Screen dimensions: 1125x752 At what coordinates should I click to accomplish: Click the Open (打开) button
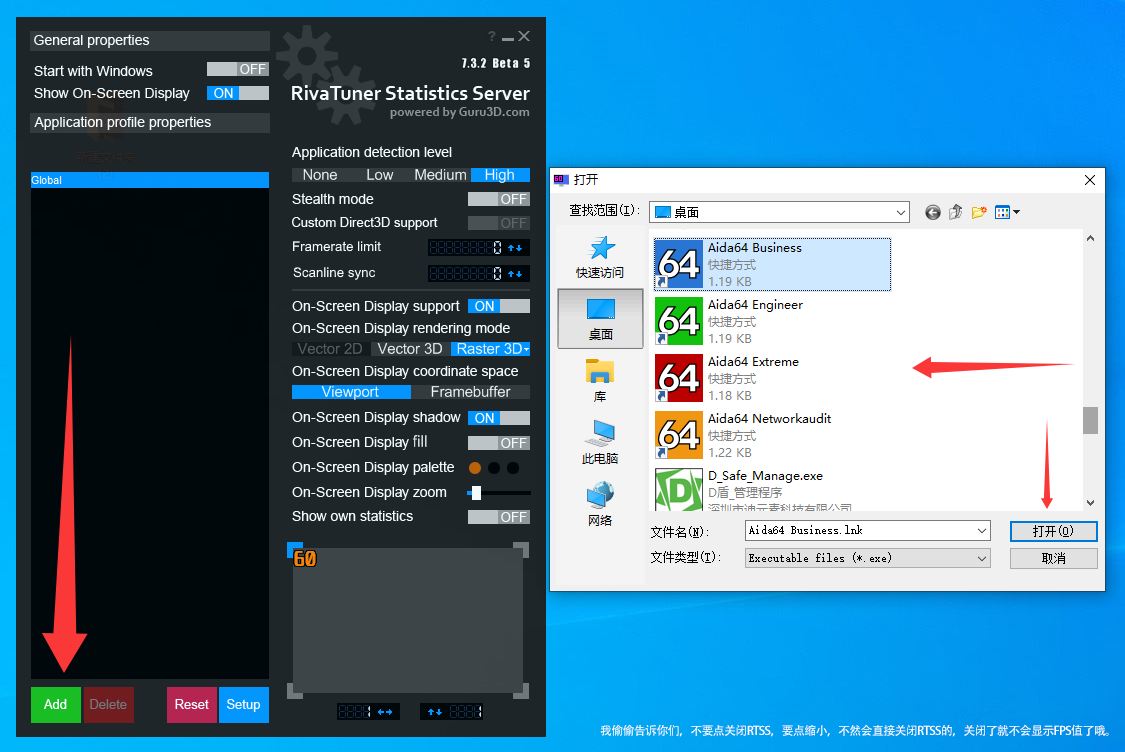(x=1053, y=531)
